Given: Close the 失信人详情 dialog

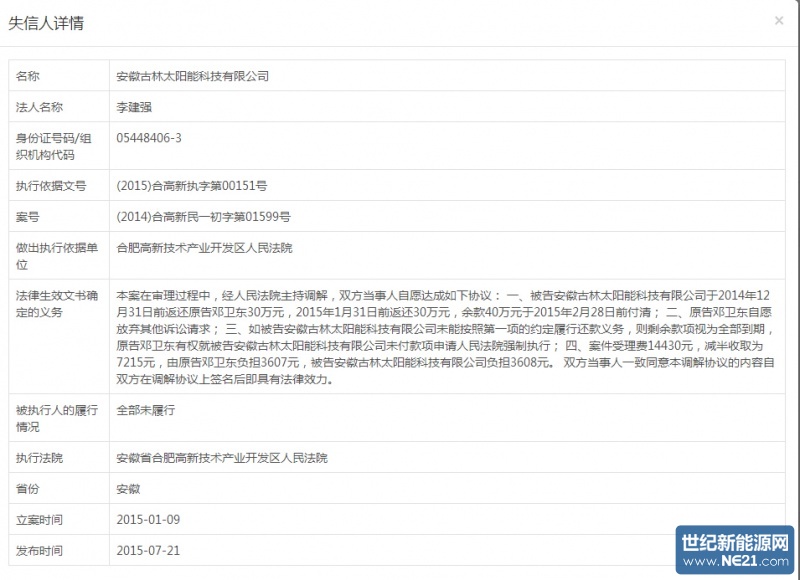Looking at the screenshot, I should tap(778, 20).
